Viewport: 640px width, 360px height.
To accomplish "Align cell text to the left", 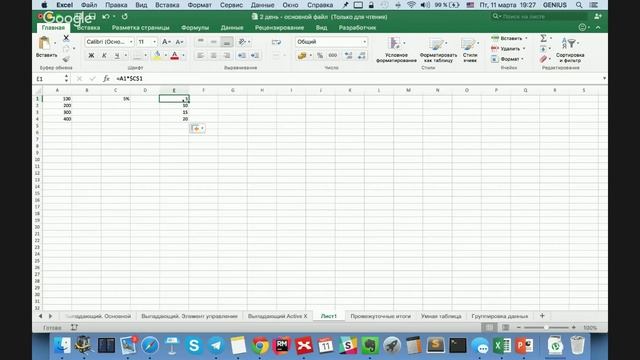I will (x=200, y=56).
